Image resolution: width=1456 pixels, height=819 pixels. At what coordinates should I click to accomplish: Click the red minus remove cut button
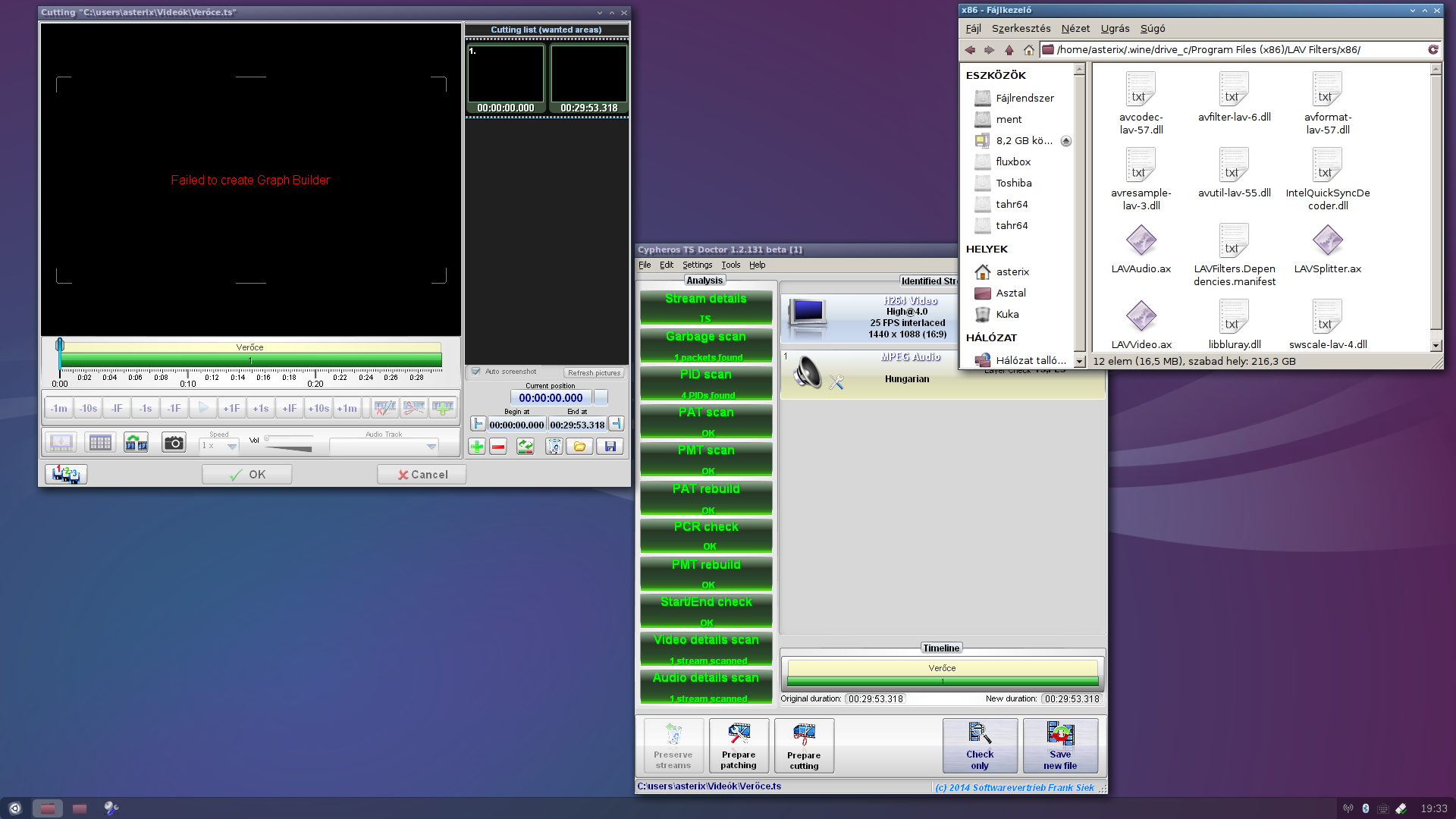click(498, 447)
